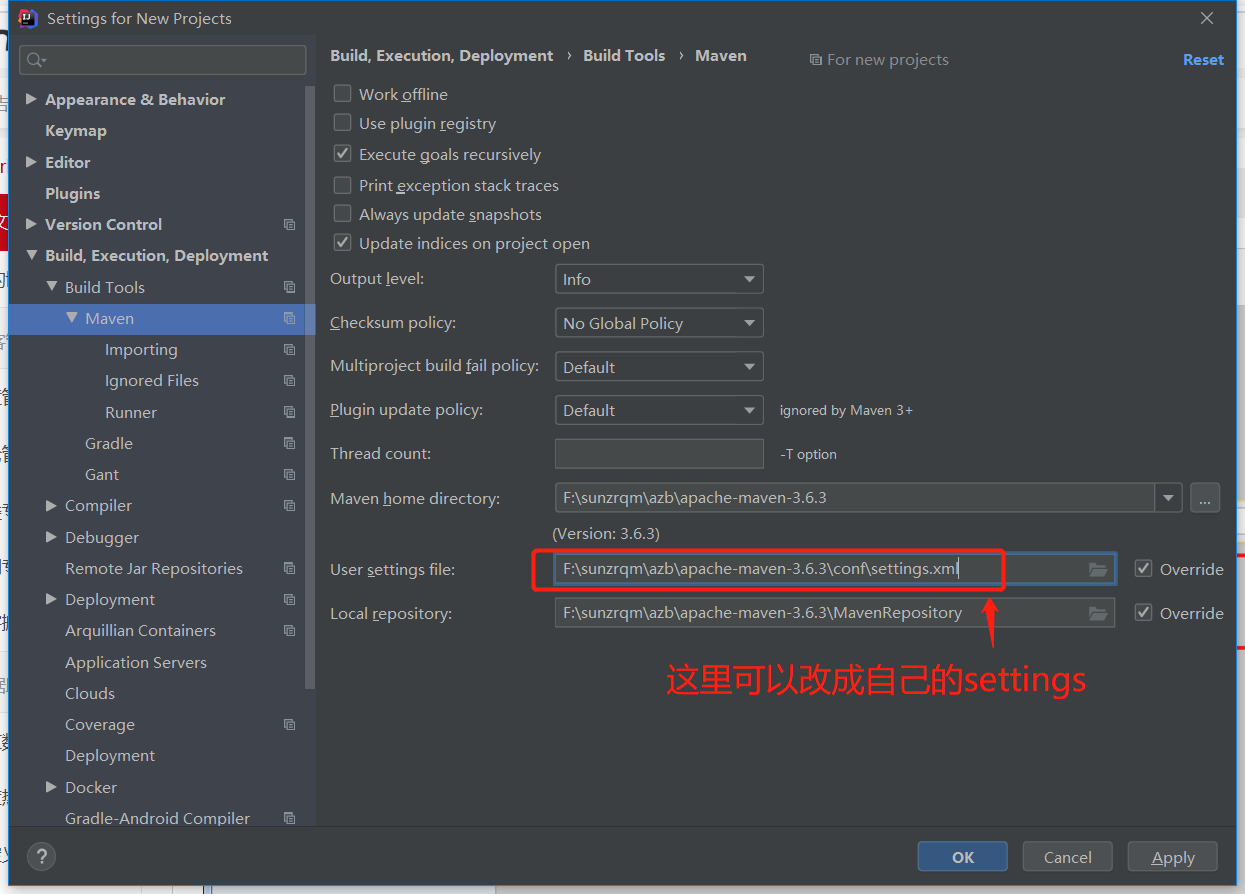Click the OK button
The image size is (1245, 894).
(963, 857)
